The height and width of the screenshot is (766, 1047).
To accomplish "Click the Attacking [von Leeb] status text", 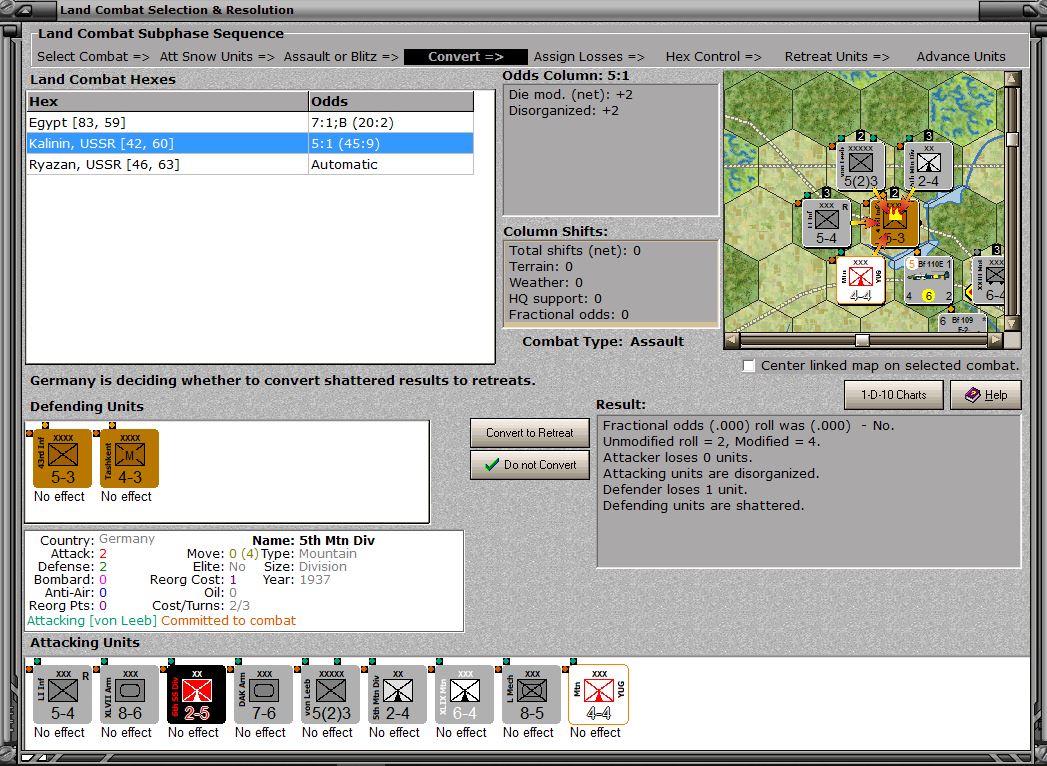I will 91,620.
